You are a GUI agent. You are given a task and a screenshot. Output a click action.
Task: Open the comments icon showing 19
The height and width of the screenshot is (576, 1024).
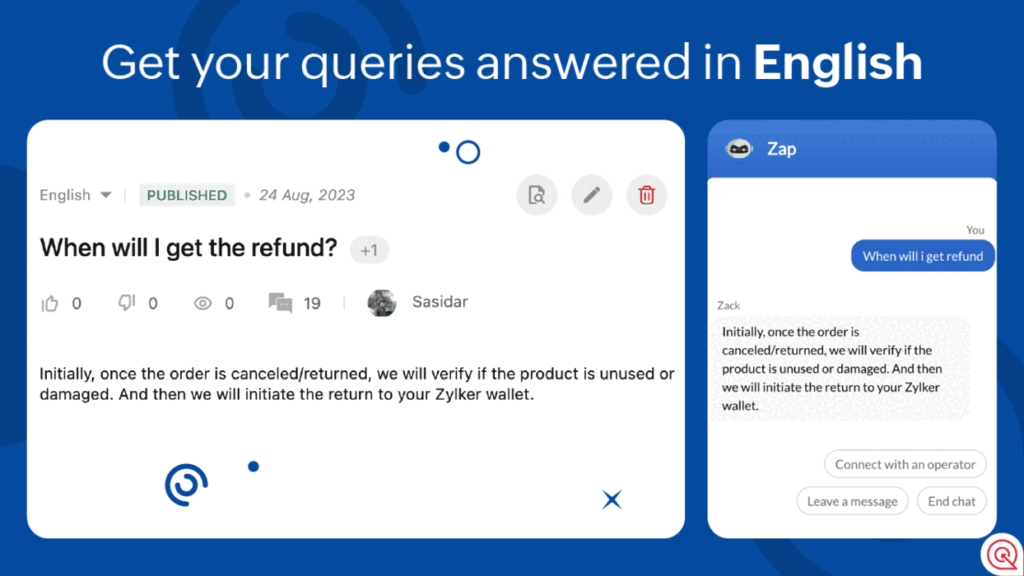280,302
